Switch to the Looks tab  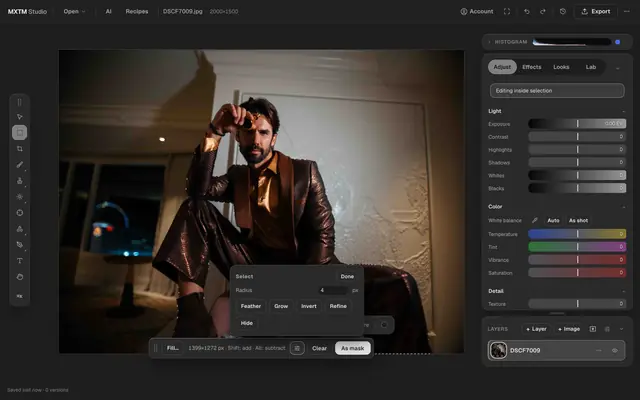pyautogui.click(x=561, y=67)
